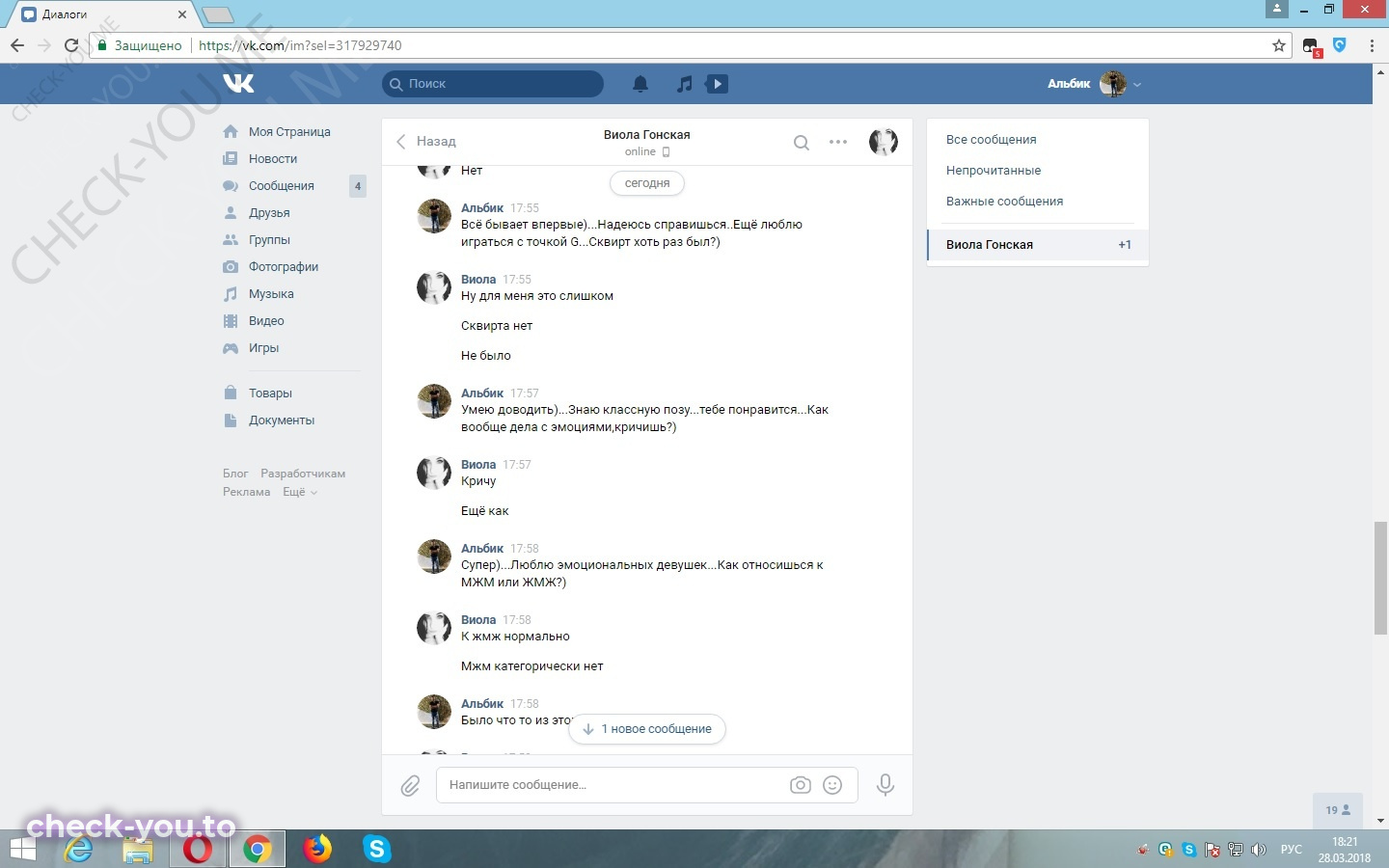Click the search icon in the chat header
The width and height of the screenshot is (1389, 868).
pos(802,143)
